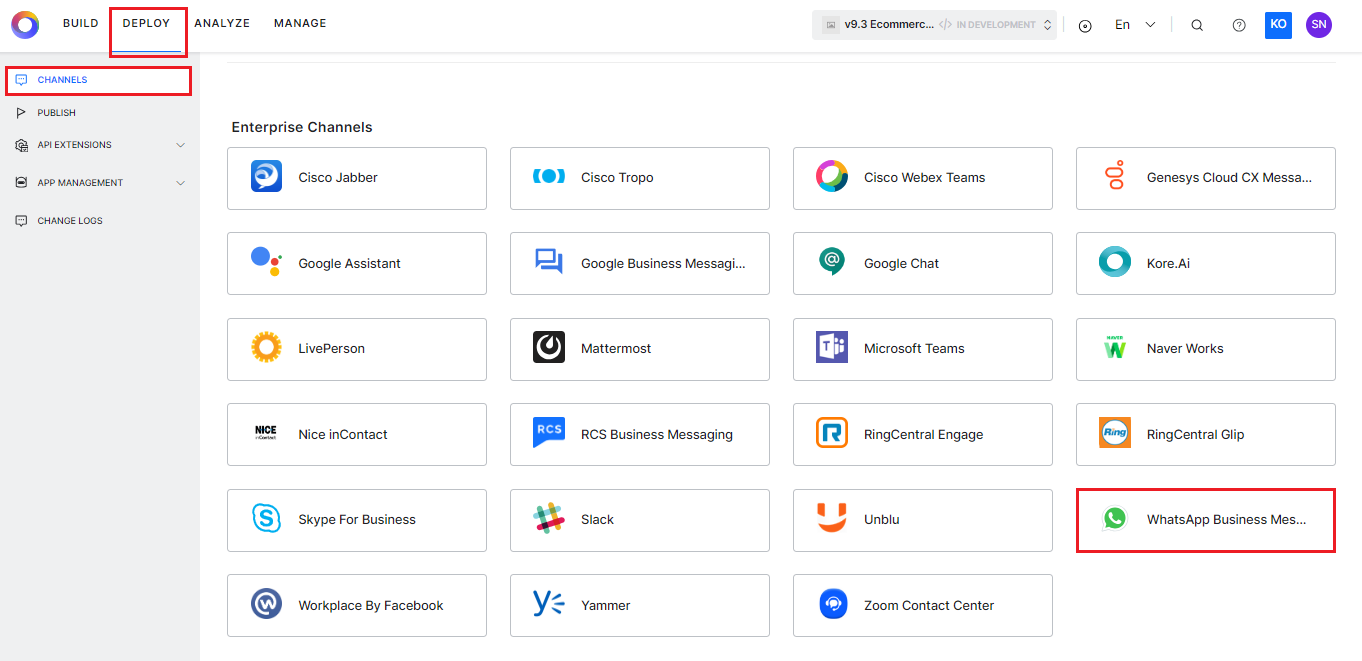Switch to the BUILD tab
Viewport: 1362px width, 661px height.
click(x=80, y=22)
